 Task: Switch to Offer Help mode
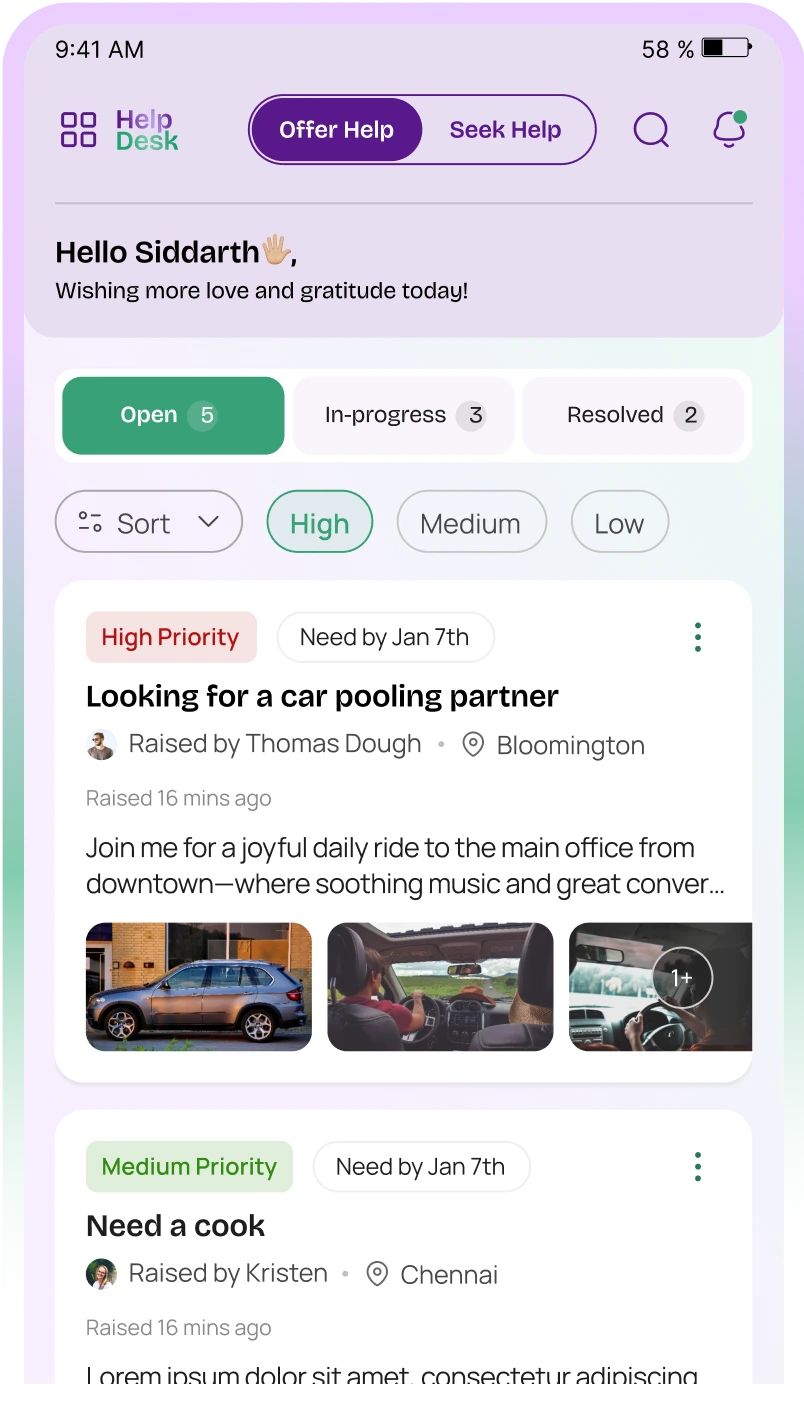click(x=336, y=130)
